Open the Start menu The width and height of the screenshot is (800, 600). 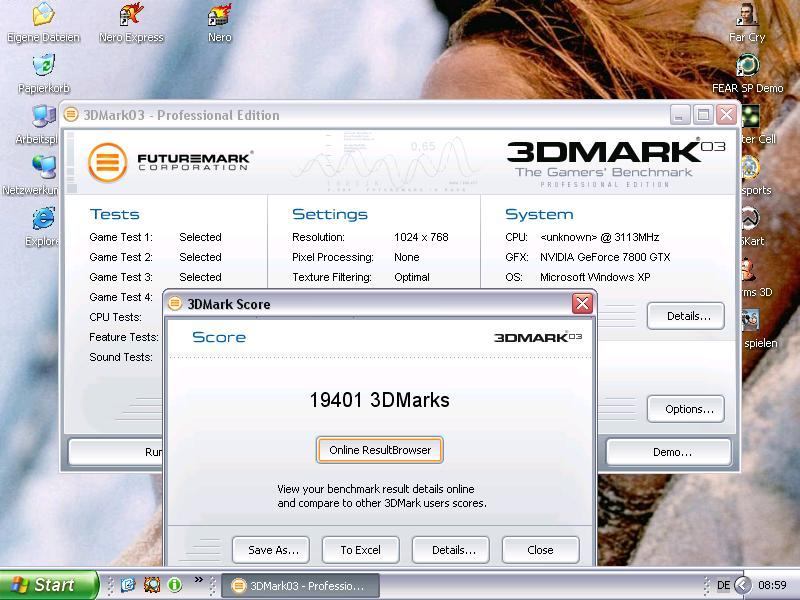pyautogui.click(x=49, y=585)
